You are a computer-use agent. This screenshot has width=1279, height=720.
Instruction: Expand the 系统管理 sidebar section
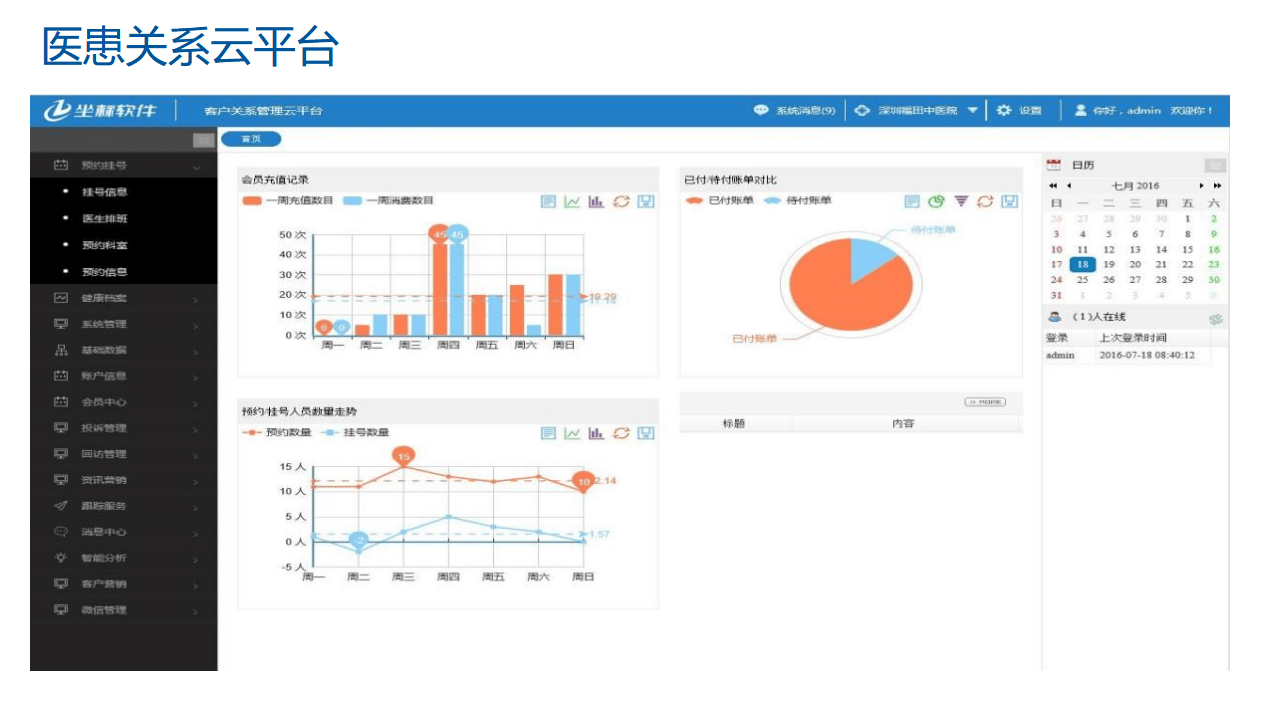point(124,324)
